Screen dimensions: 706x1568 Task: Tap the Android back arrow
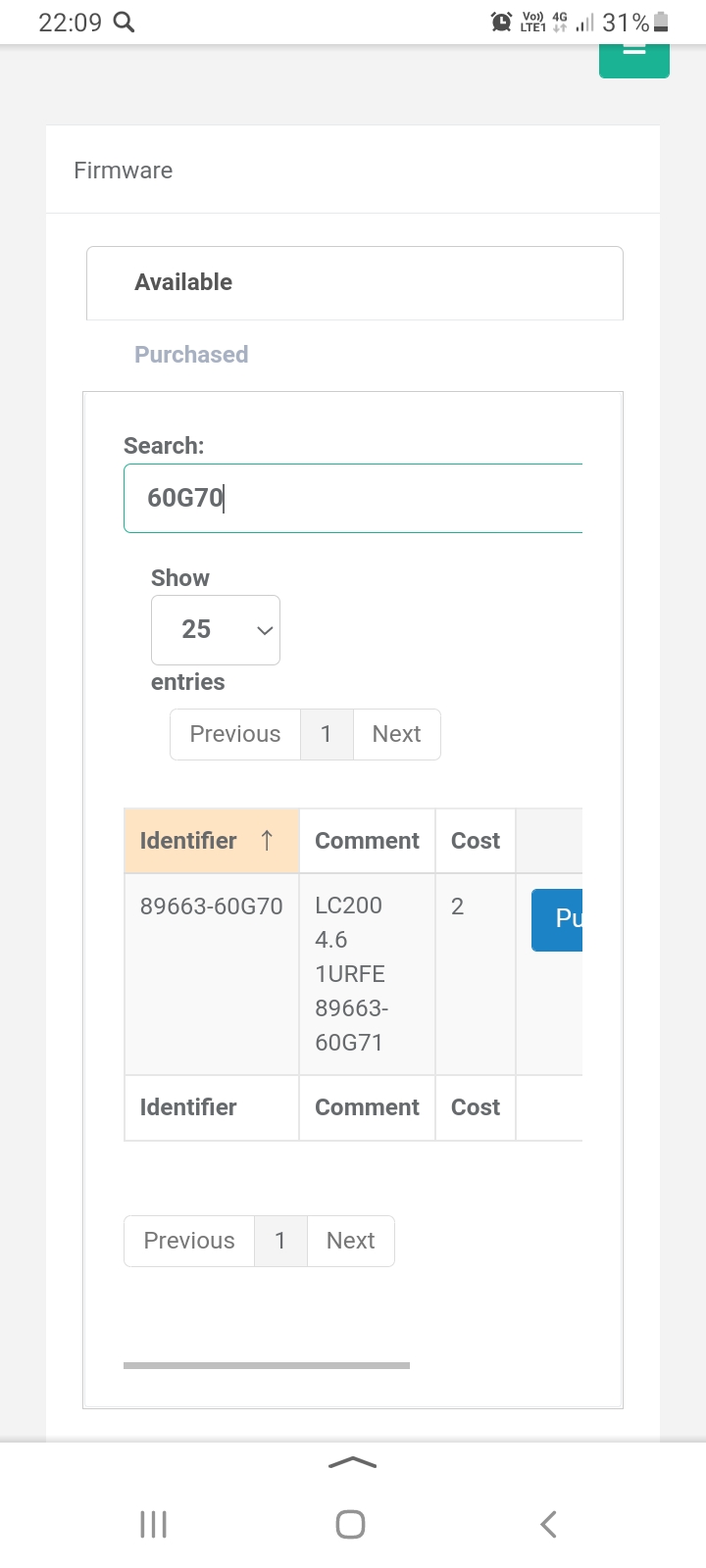[549, 1524]
